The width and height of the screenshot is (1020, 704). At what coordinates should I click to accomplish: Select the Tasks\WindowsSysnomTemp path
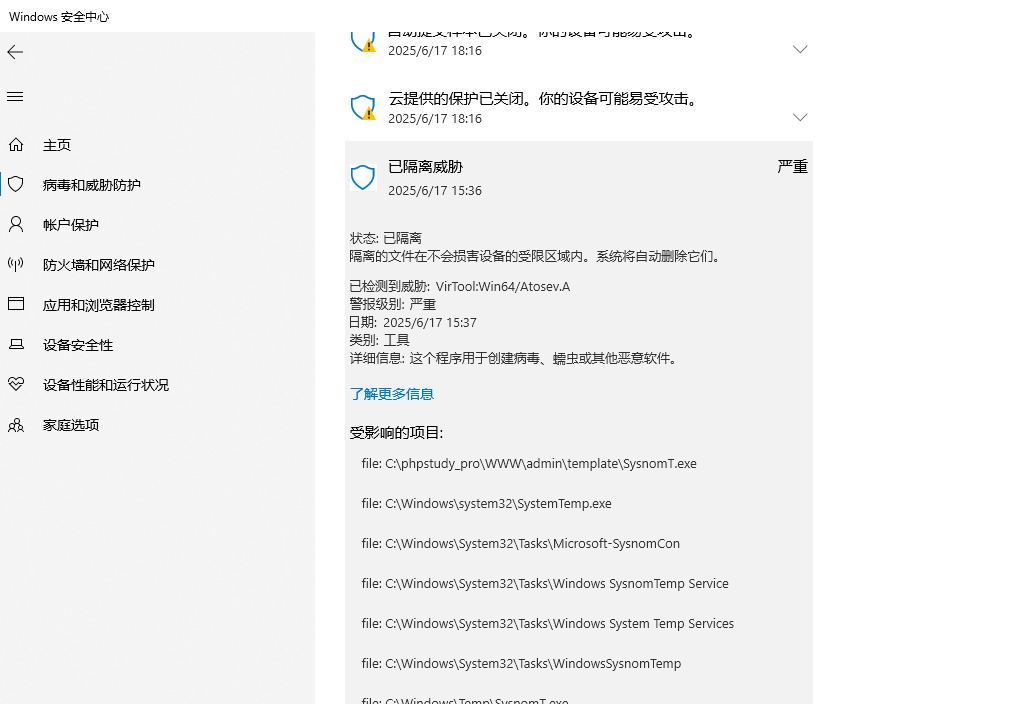(521, 664)
